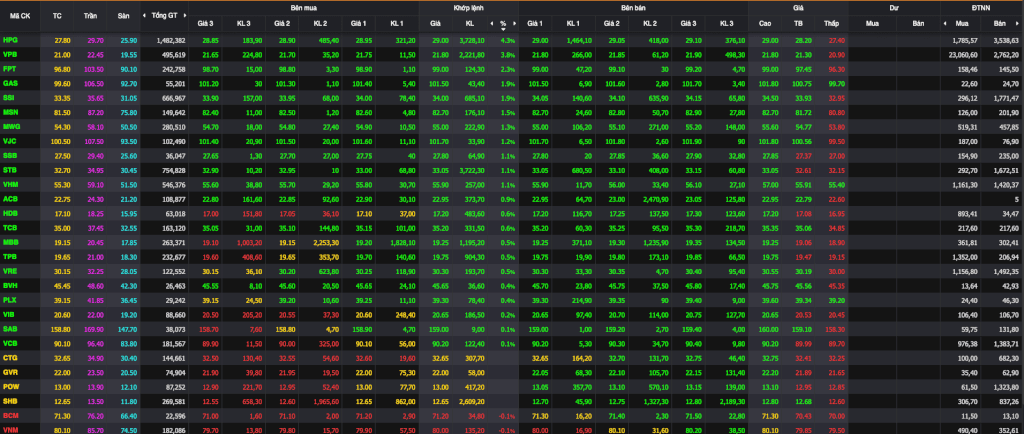The image size is (1024, 434).
Task: Click sort-down triangle under % header
Action: coord(503,29)
